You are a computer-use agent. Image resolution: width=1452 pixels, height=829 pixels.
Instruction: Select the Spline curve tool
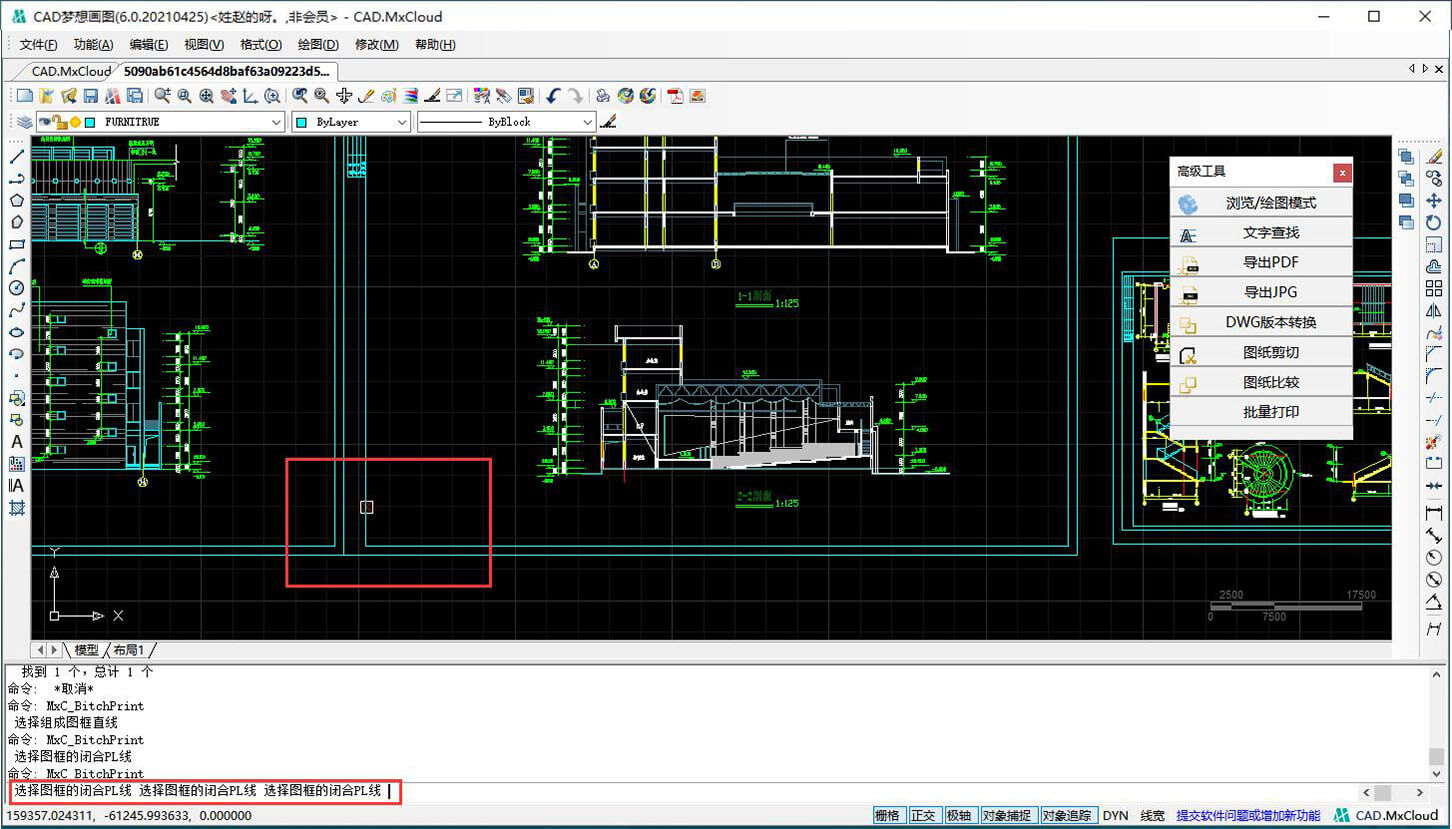[16, 310]
